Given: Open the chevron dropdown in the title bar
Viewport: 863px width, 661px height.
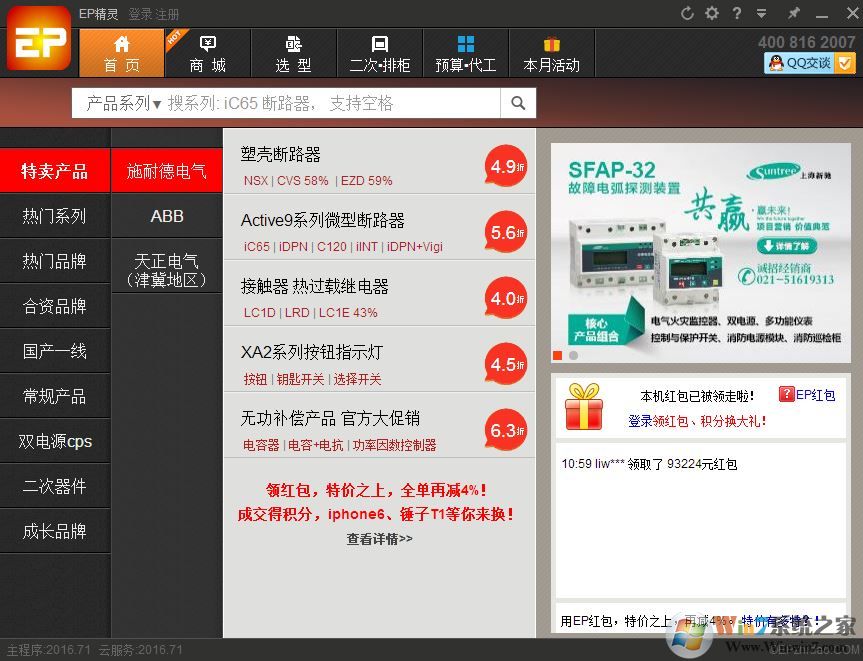Looking at the screenshot, I should (x=762, y=12).
